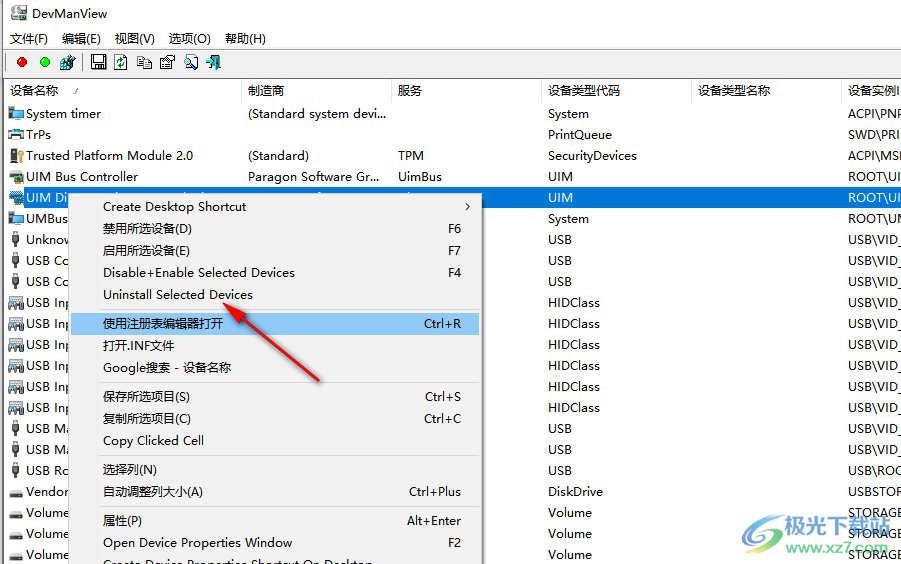
Task: Click the Find magnifier toolbar icon
Action: coord(191,62)
